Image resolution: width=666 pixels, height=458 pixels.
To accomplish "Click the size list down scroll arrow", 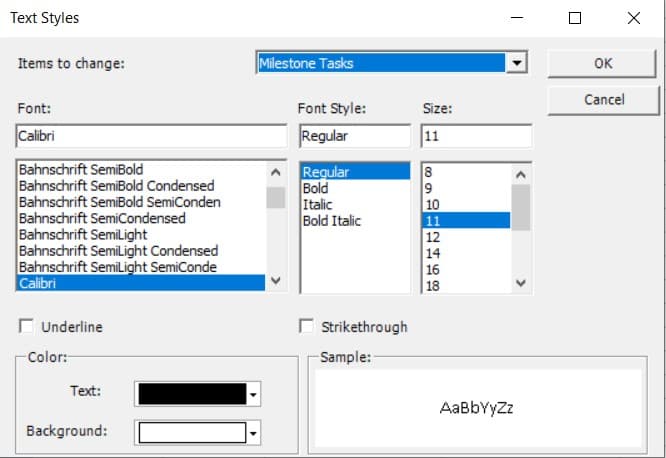I will 521,283.
